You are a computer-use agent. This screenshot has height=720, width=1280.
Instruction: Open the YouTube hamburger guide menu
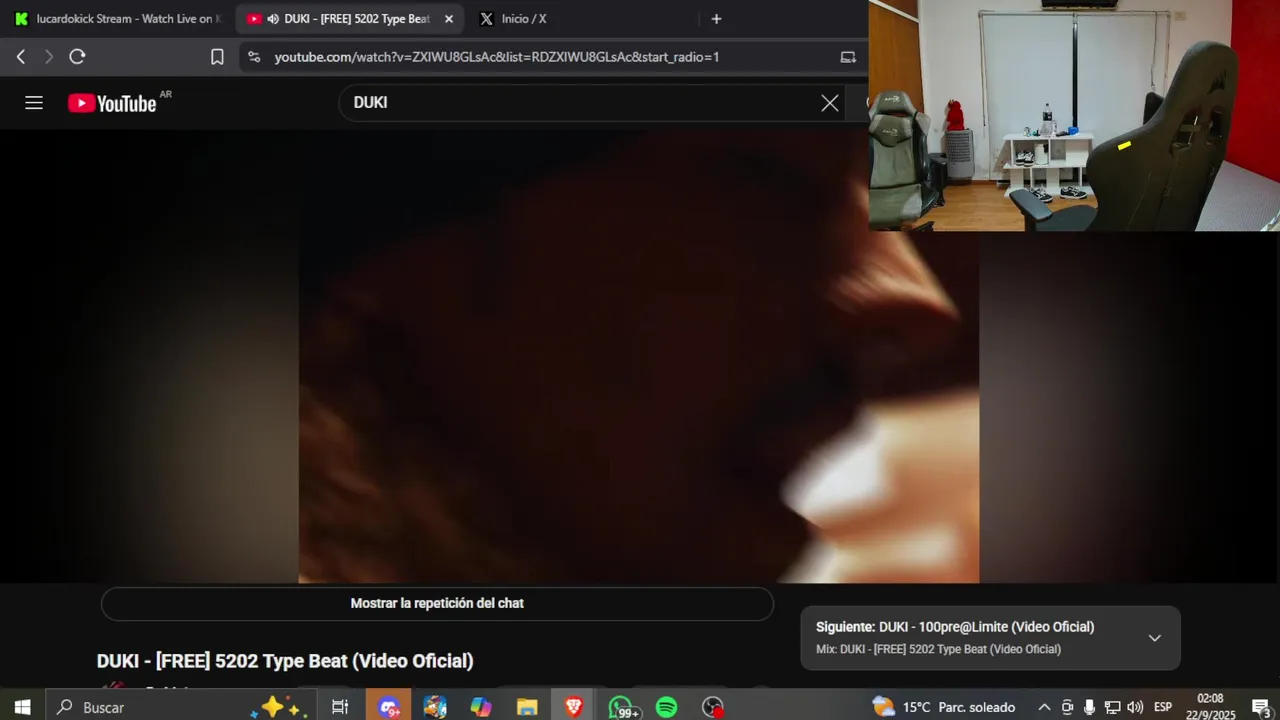tap(34, 102)
